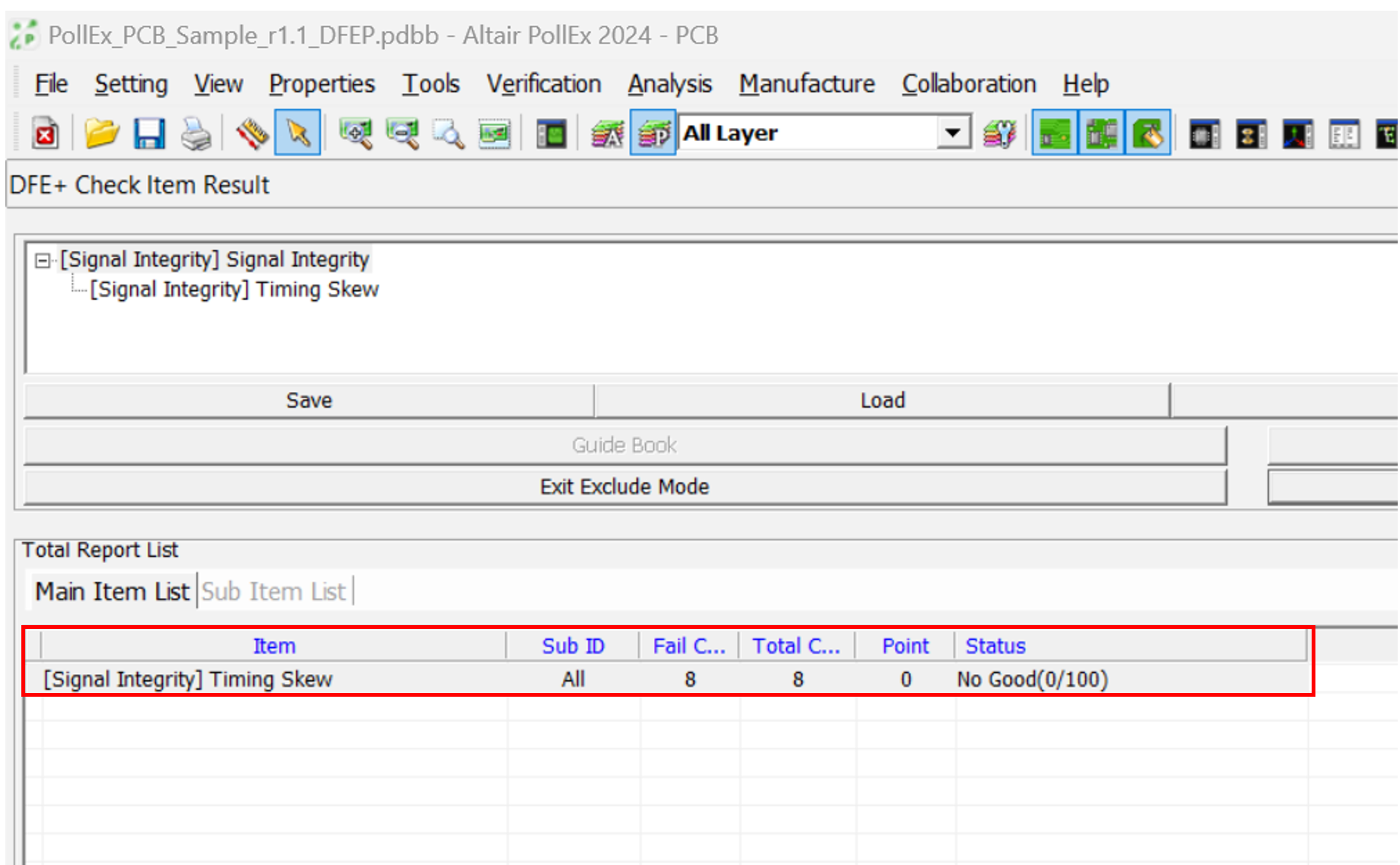Click the close file red X icon

click(46, 134)
